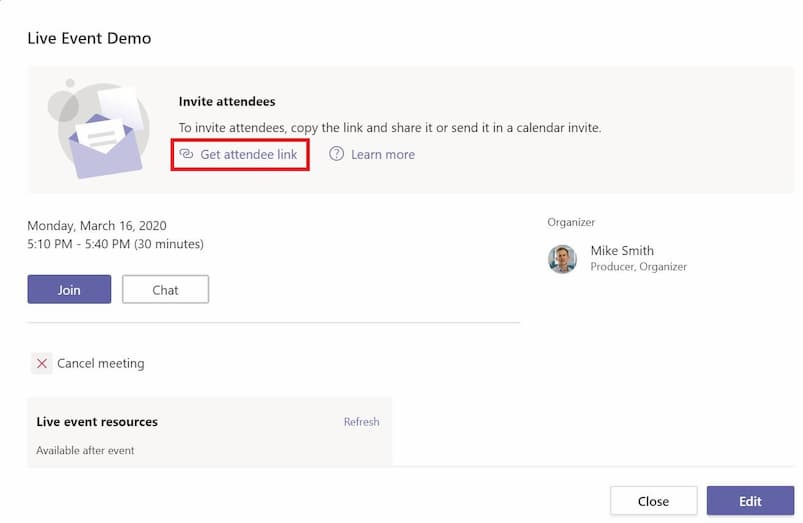Click the Live Event Demo title
This screenshot has width=803, height=523.
pos(89,38)
